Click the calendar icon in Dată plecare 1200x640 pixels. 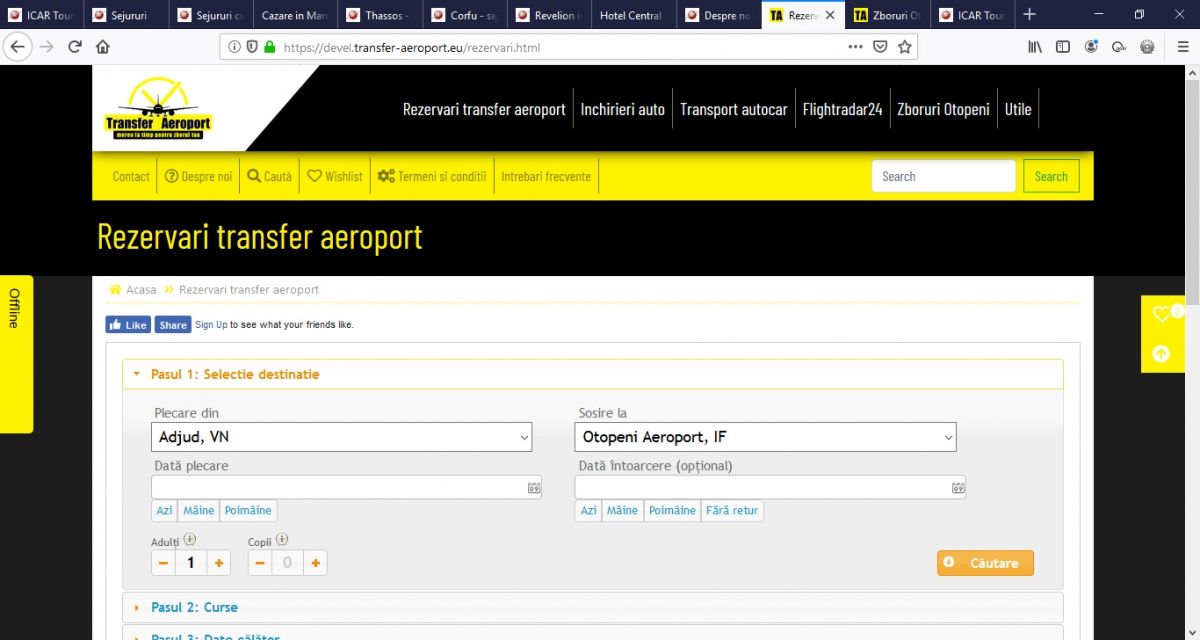tap(534, 488)
